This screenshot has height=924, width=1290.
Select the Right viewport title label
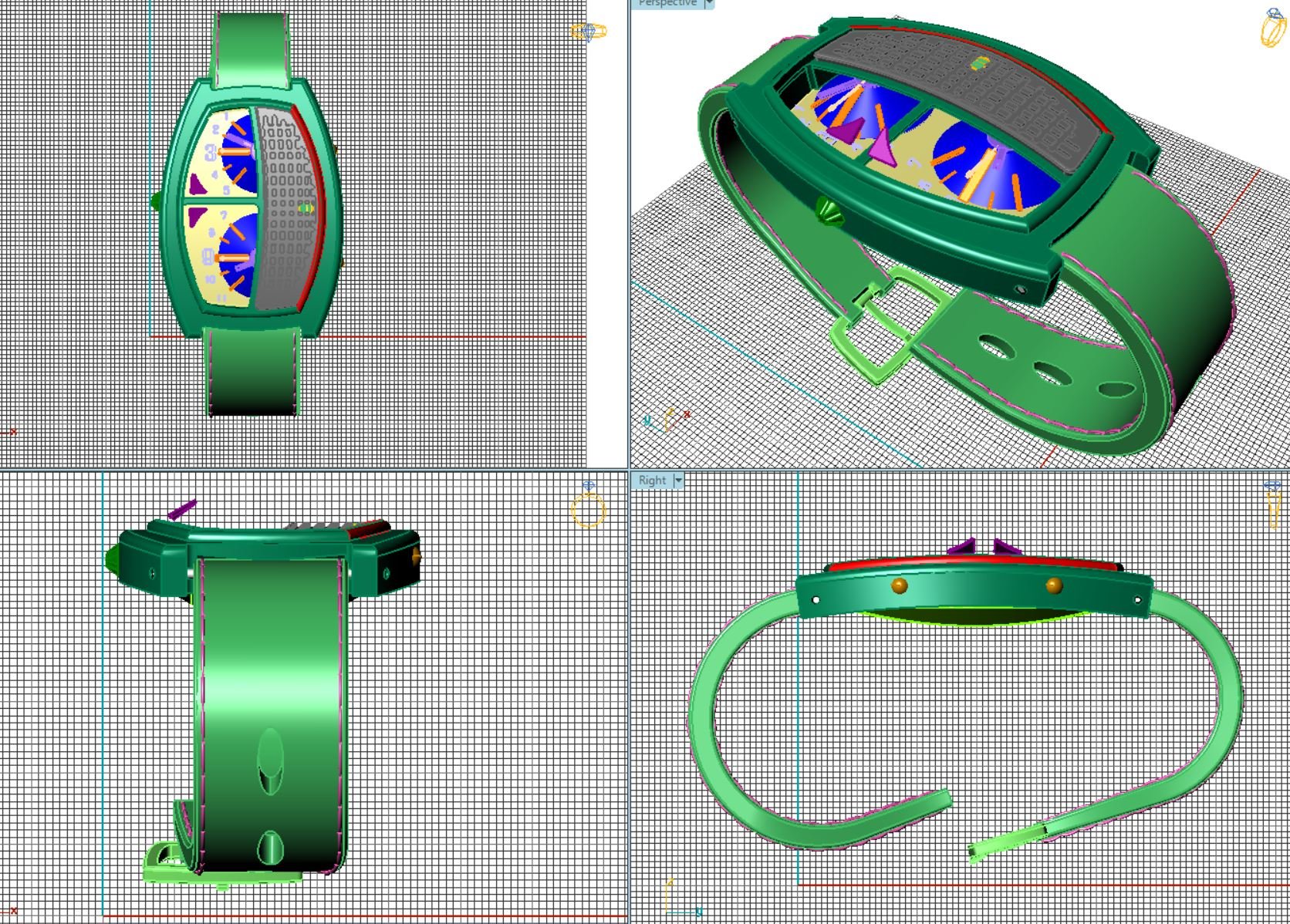click(652, 481)
